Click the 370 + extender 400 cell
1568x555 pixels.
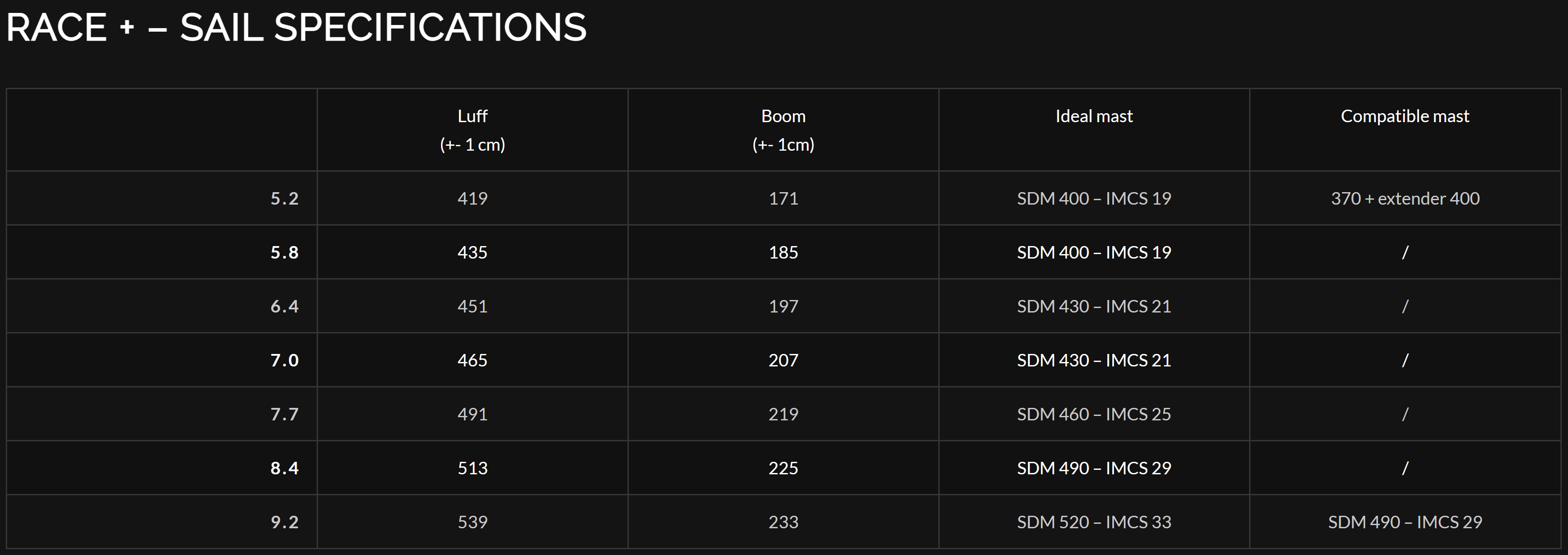coord(1405,198)
